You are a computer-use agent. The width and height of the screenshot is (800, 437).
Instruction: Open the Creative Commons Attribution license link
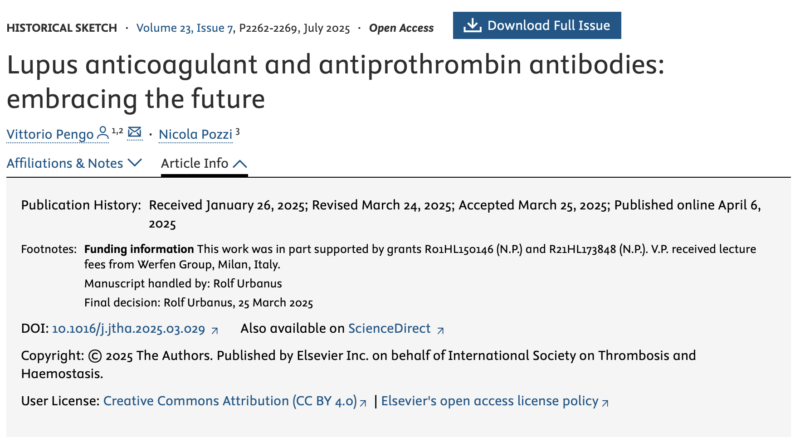[229, 401]
